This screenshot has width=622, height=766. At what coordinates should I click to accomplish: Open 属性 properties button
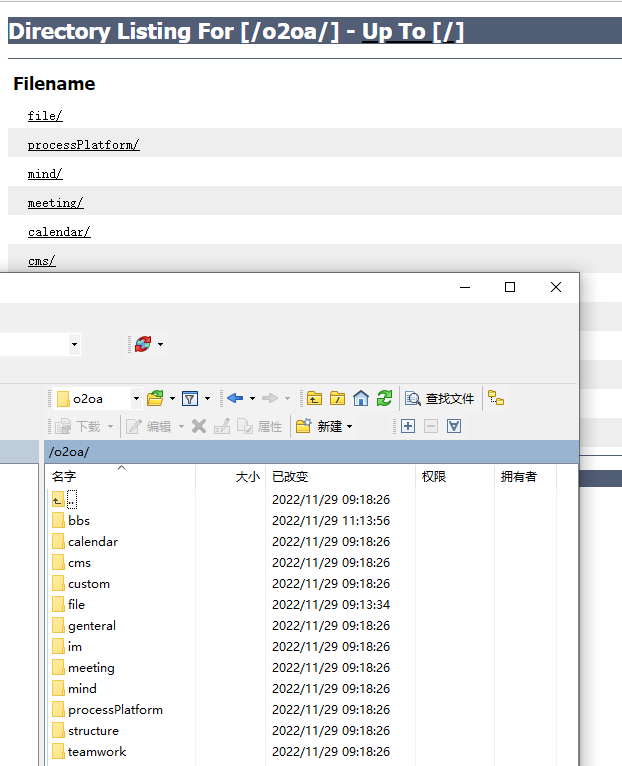tap(259, 426)
